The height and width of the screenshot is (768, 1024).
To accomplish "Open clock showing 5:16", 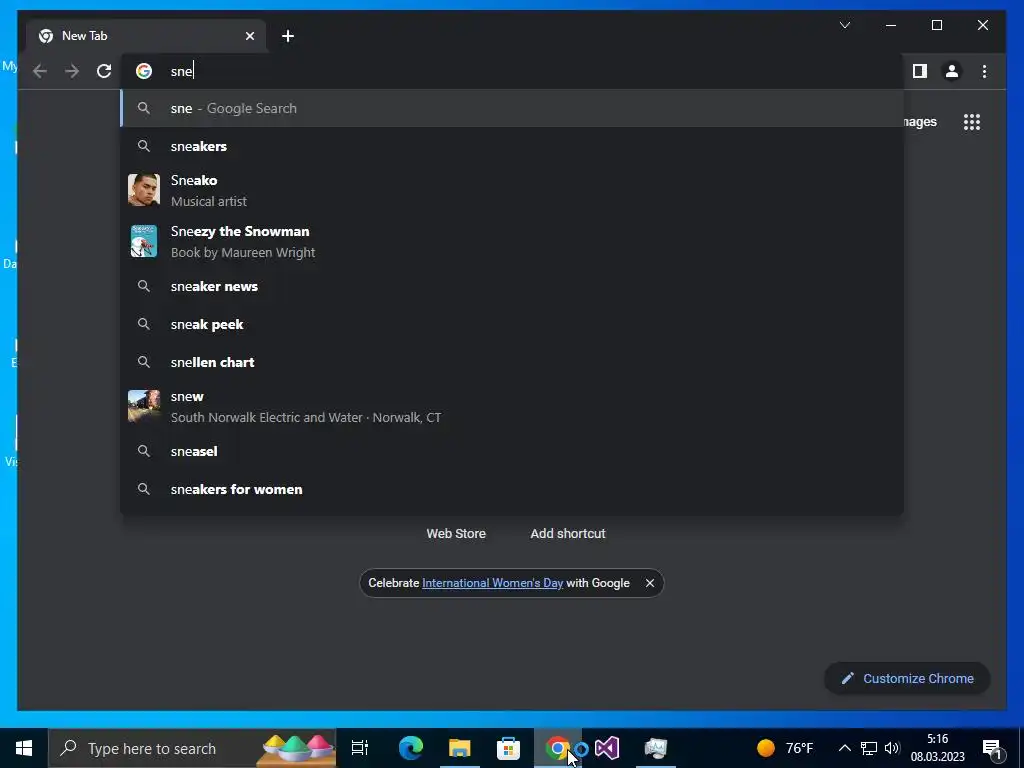I will coord(937,748).
